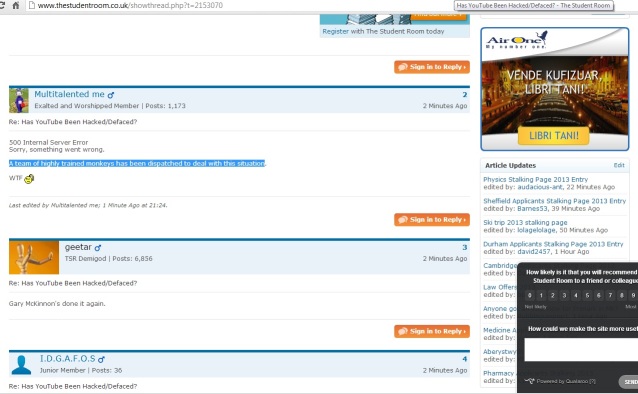Click I.D.G.A.F.O.S default silhouette avatar
638x394 pixels.
pyautogui.click(x=21, y=364)
